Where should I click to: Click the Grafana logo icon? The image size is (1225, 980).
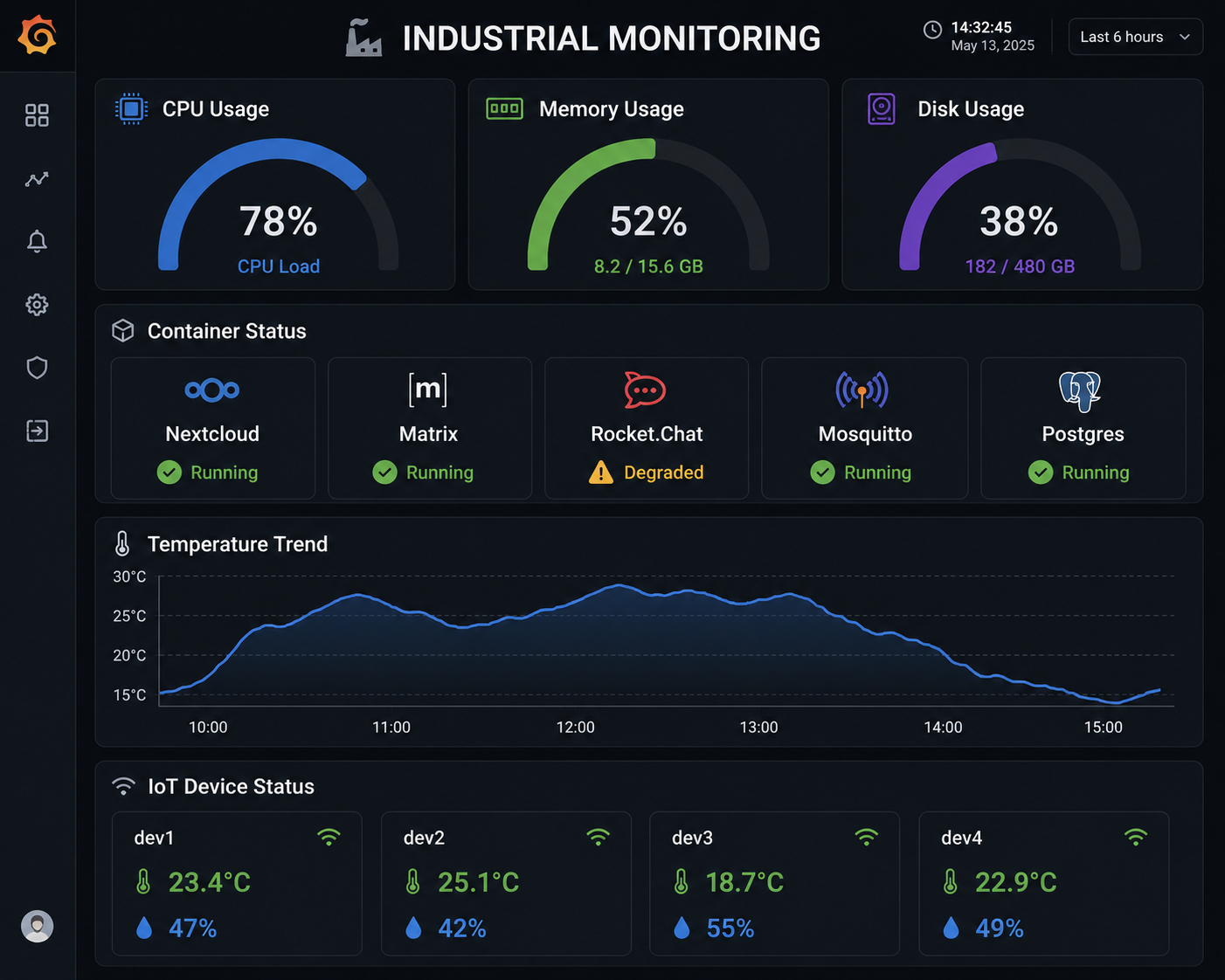[38, 35]
